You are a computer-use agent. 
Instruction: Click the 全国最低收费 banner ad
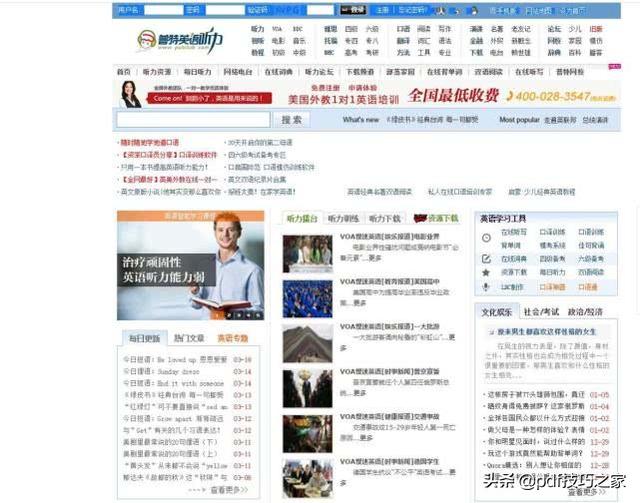coord(453,96)
